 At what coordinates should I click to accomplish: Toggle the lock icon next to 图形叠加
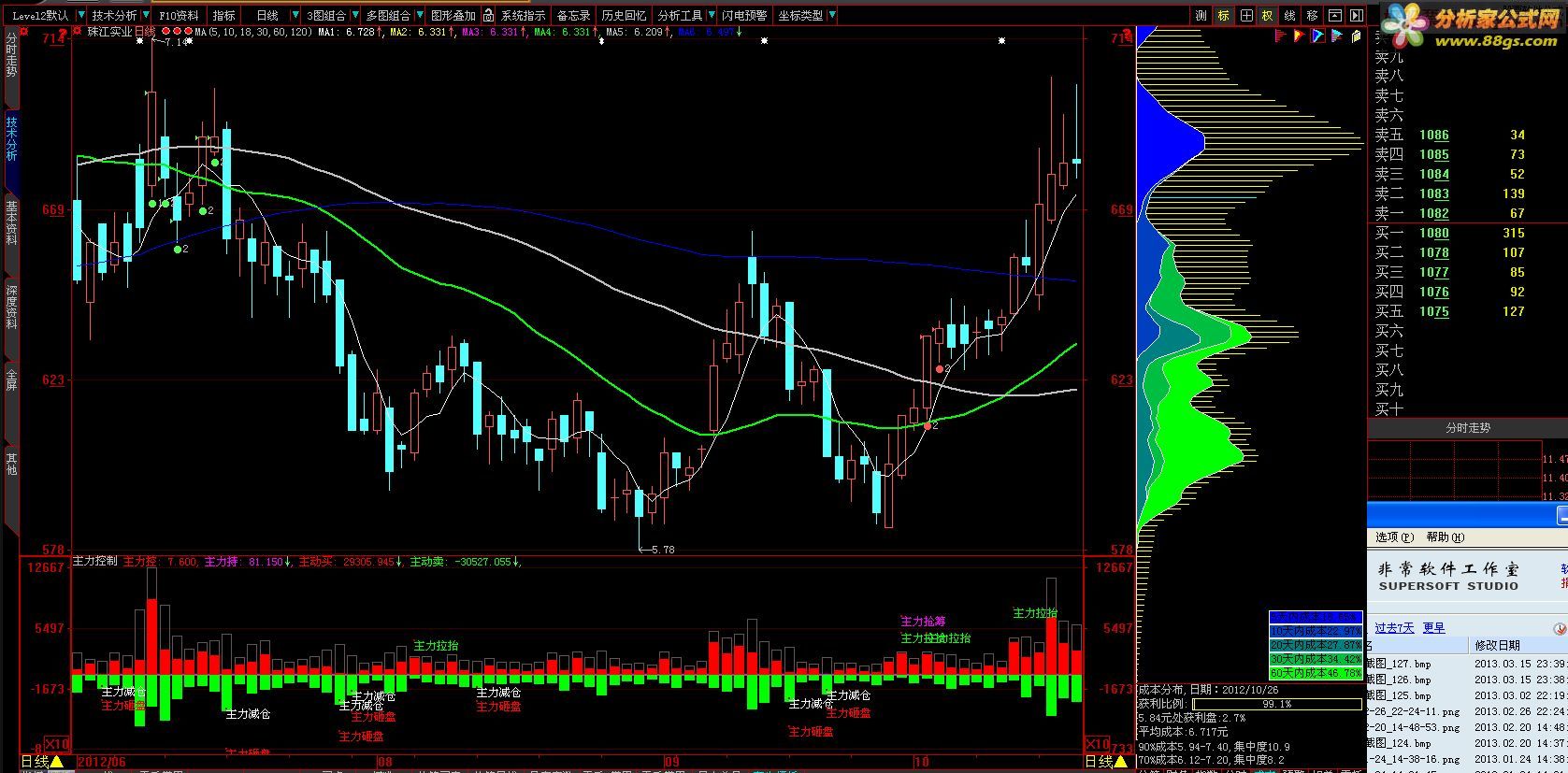(x=488, y=16)
